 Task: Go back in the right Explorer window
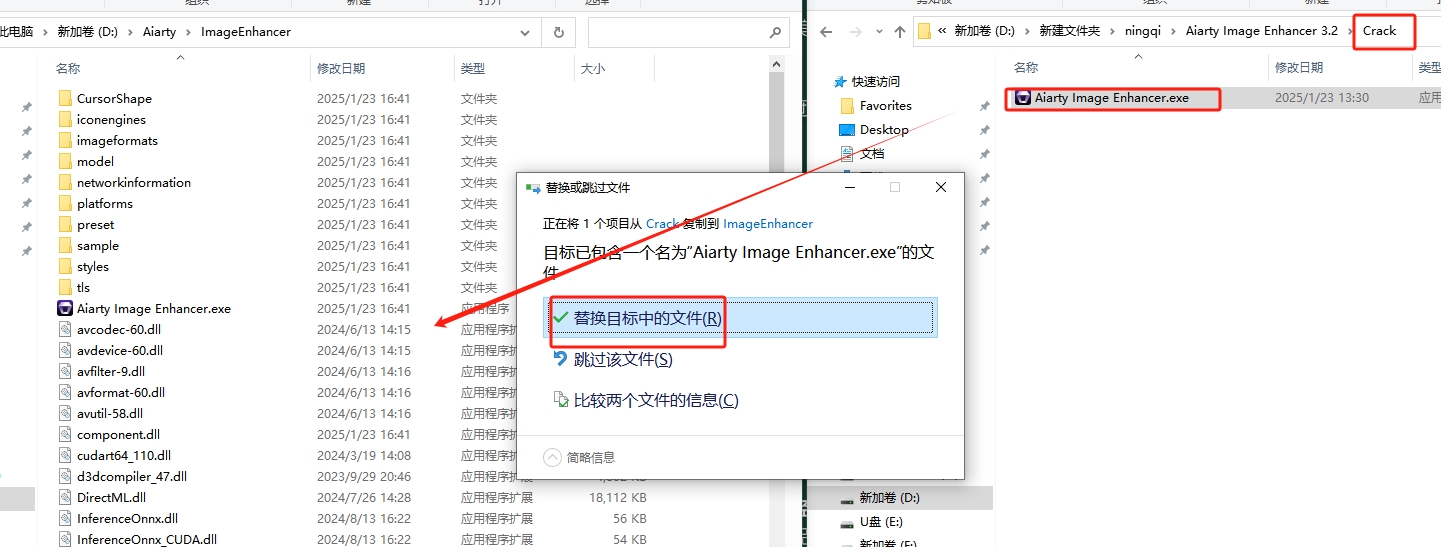[826, 32]
